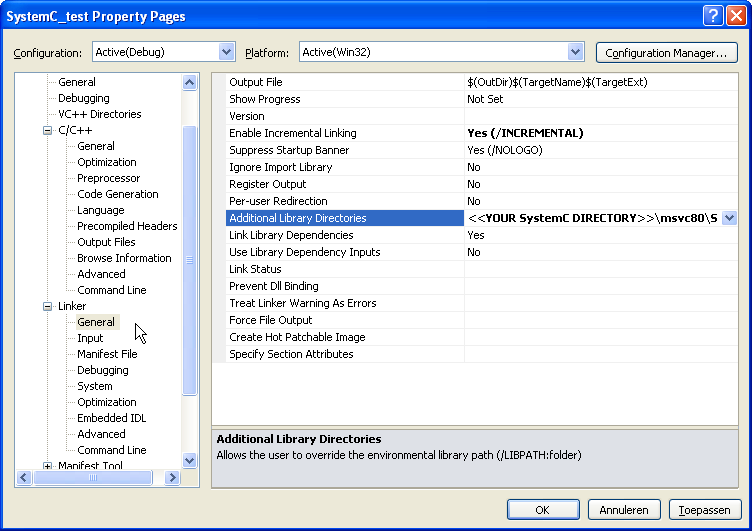Click the Help question mark title bar icon
This screenshot has height=531, width=752.
tap(712, 15)
